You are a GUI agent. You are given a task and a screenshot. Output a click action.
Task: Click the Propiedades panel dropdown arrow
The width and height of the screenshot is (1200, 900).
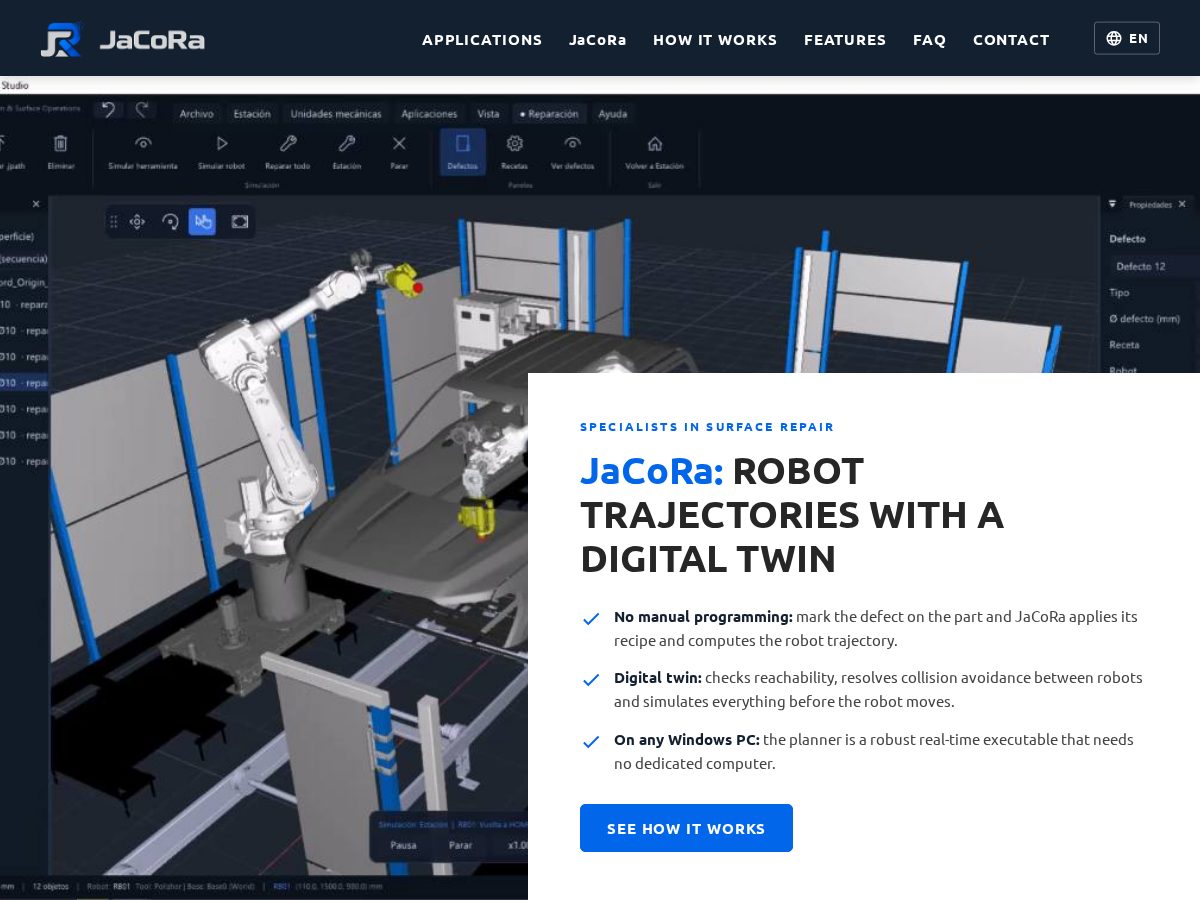pos(1112,204)
